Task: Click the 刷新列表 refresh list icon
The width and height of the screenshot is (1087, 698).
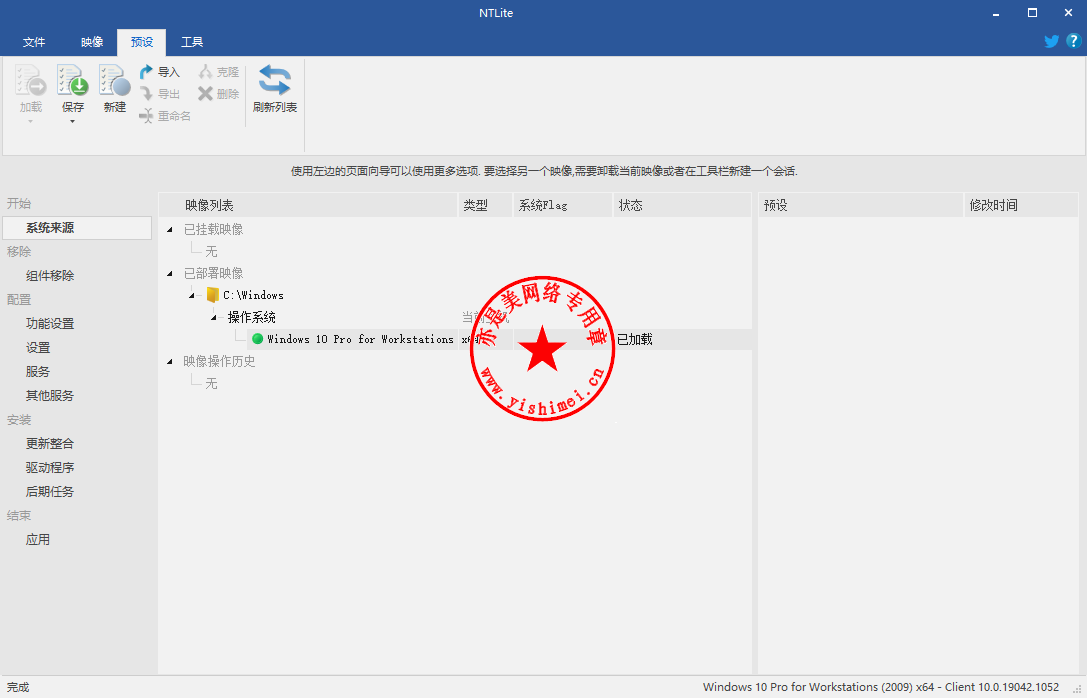Action: 275,80
